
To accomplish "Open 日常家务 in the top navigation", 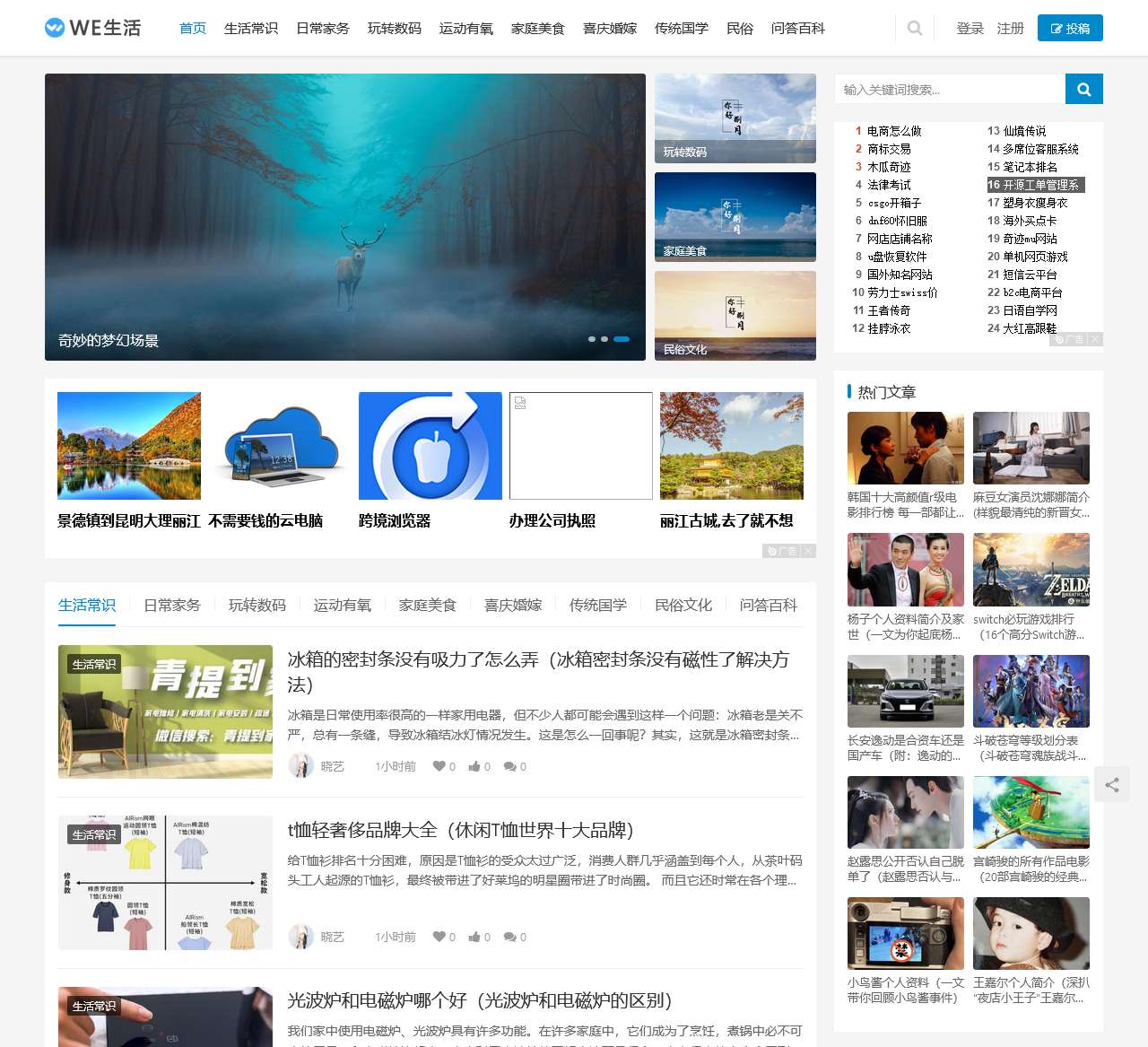I will pos(323,28).
